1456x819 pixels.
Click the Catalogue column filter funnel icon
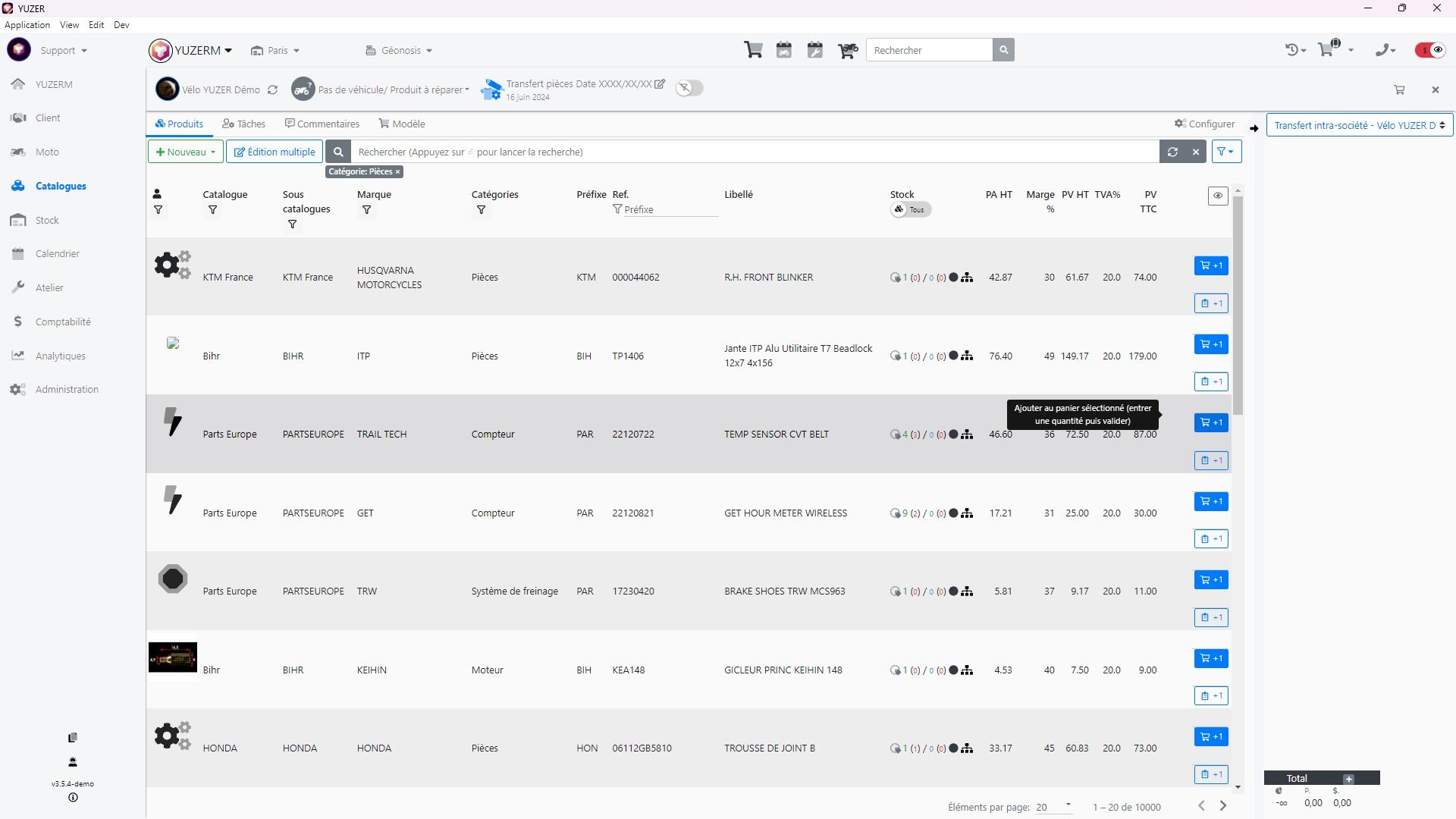(x=213, y=210)
